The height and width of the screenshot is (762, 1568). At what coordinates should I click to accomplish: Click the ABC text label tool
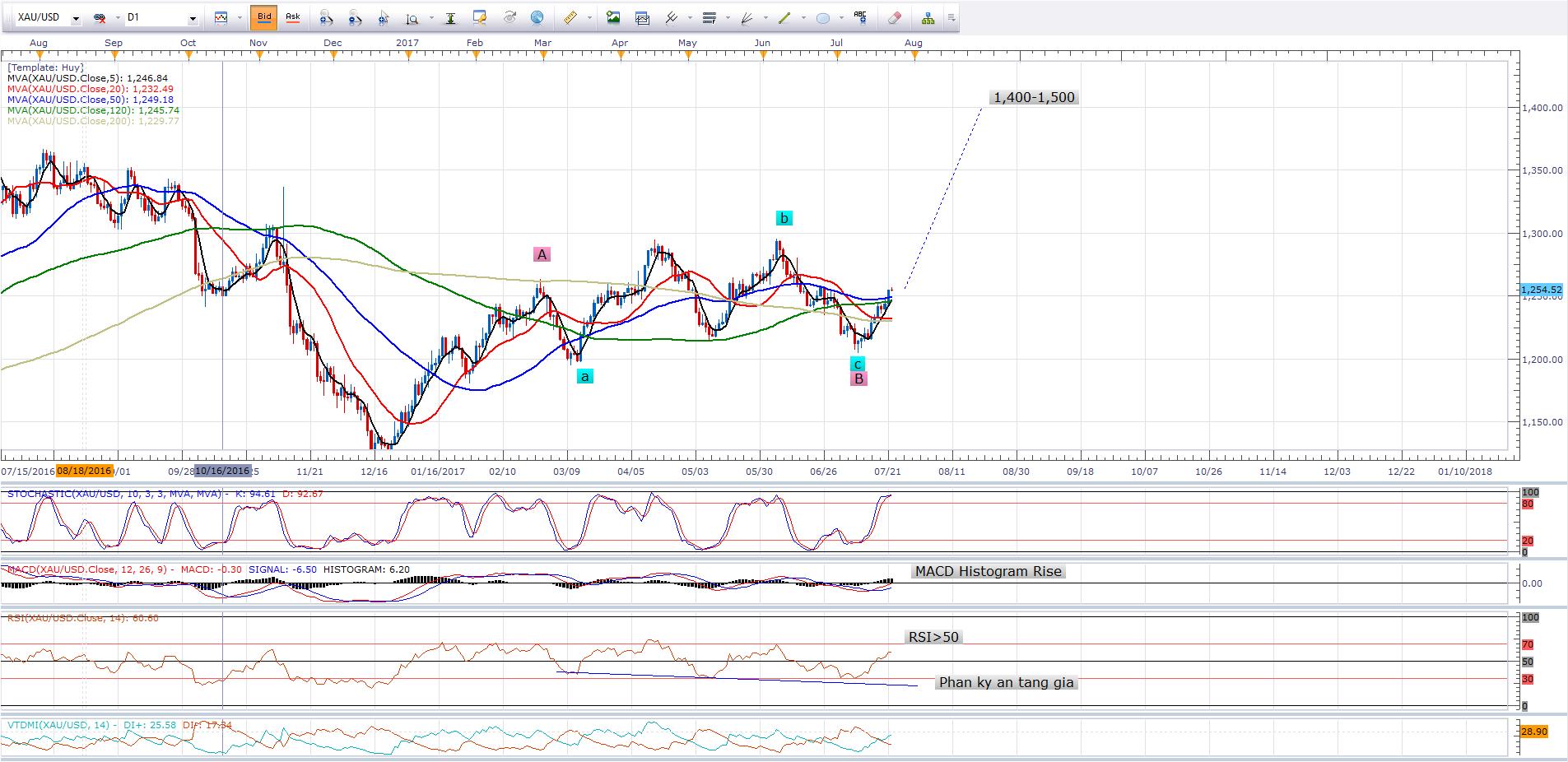(x=860, y=17)
